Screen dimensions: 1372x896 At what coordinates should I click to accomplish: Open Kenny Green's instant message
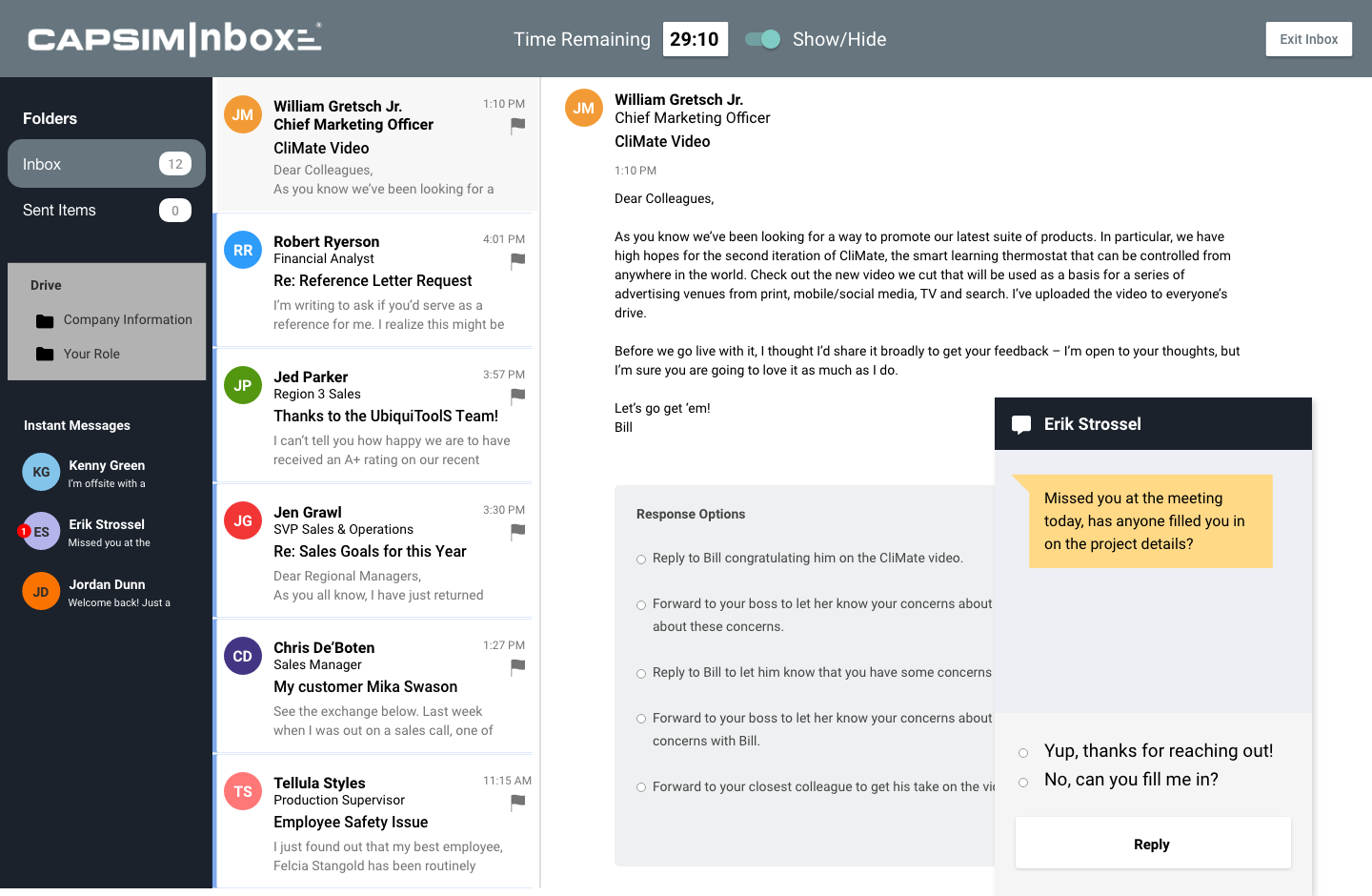coord(106,473)
